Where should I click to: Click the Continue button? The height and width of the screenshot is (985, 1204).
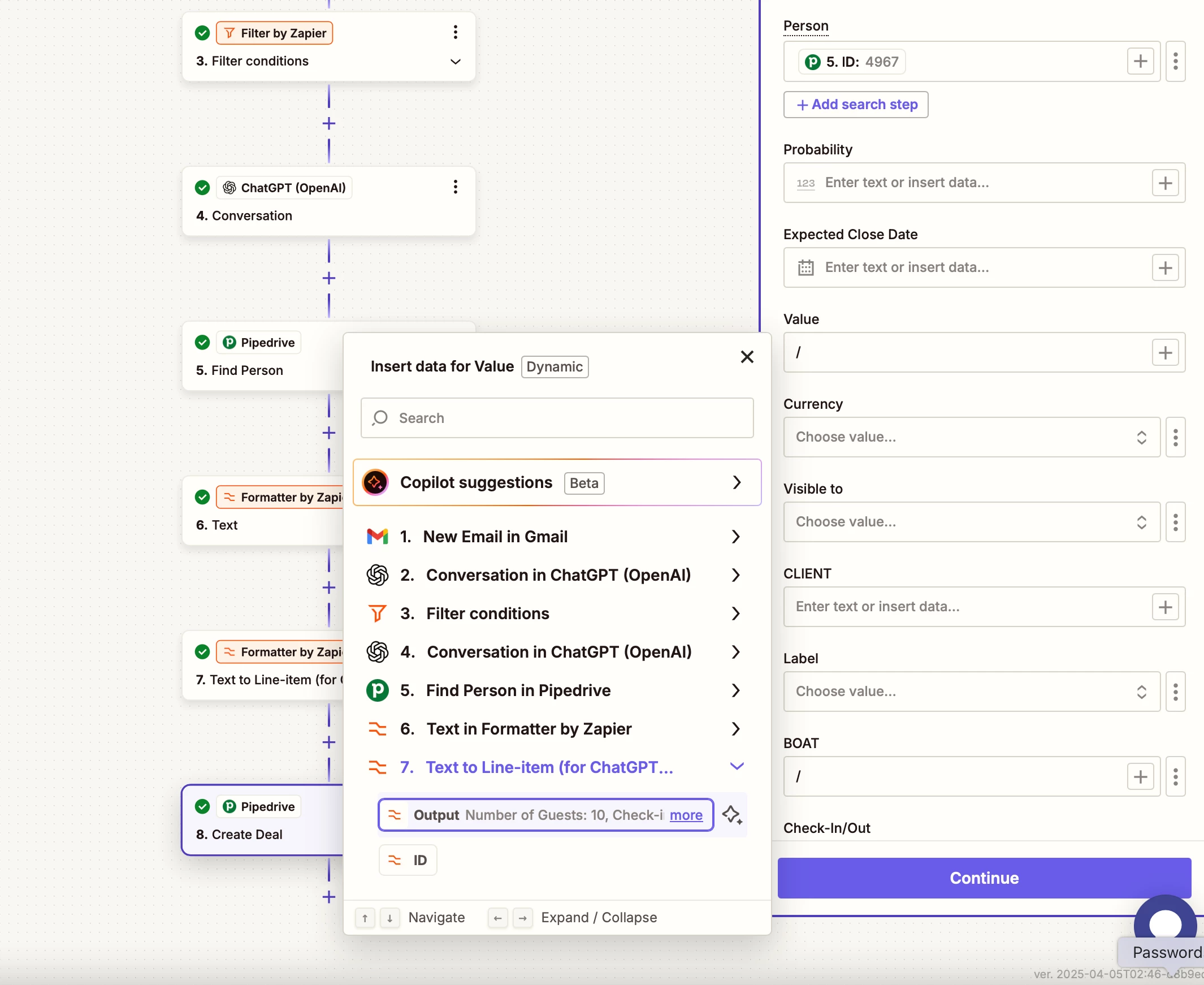point(984,878)
